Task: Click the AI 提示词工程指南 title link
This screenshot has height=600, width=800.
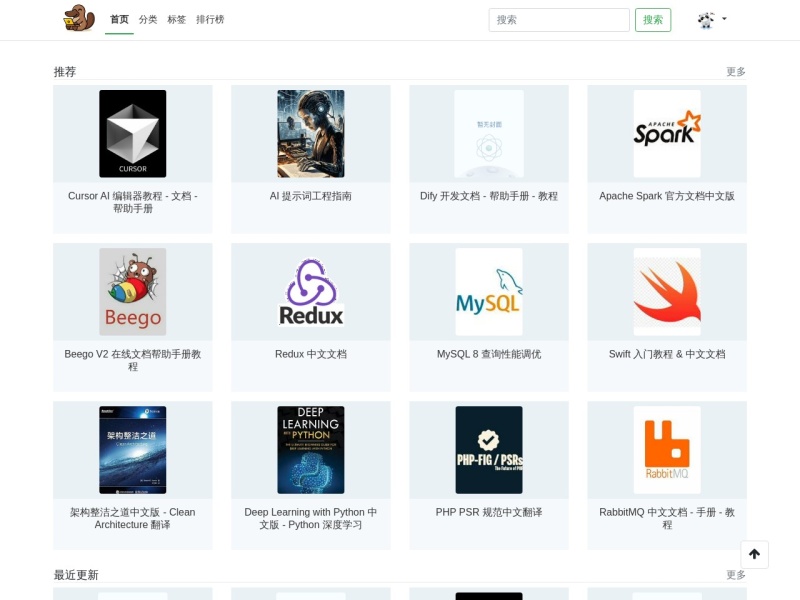Action: point(311,196)
